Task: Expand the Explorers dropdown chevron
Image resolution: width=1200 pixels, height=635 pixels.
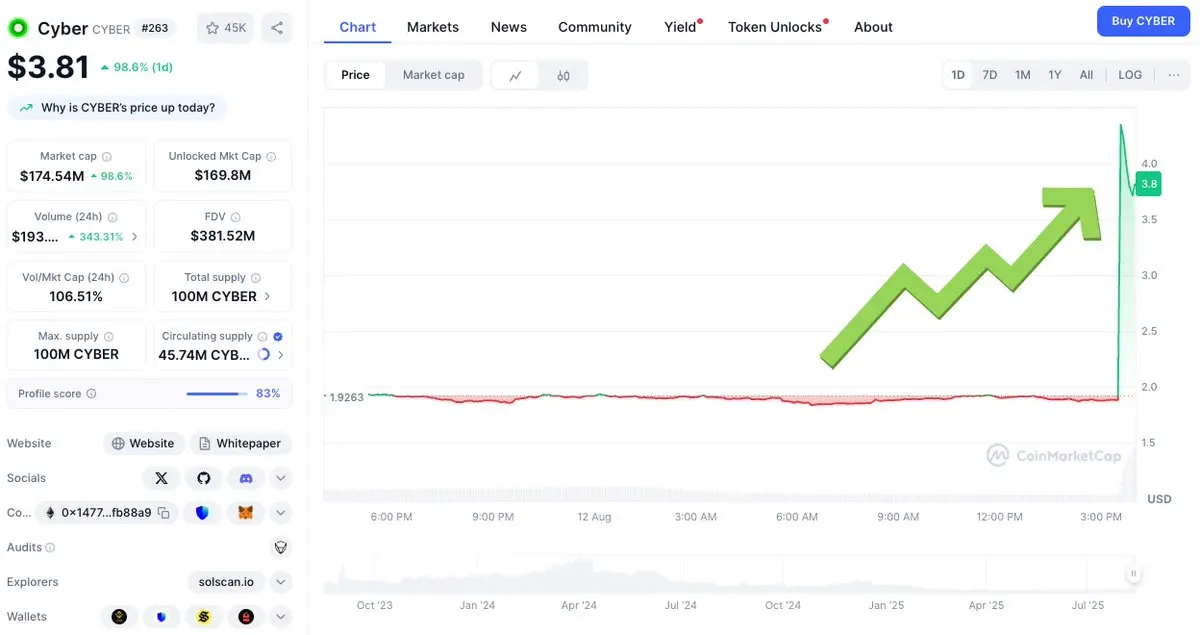Action: click(281, 582)
